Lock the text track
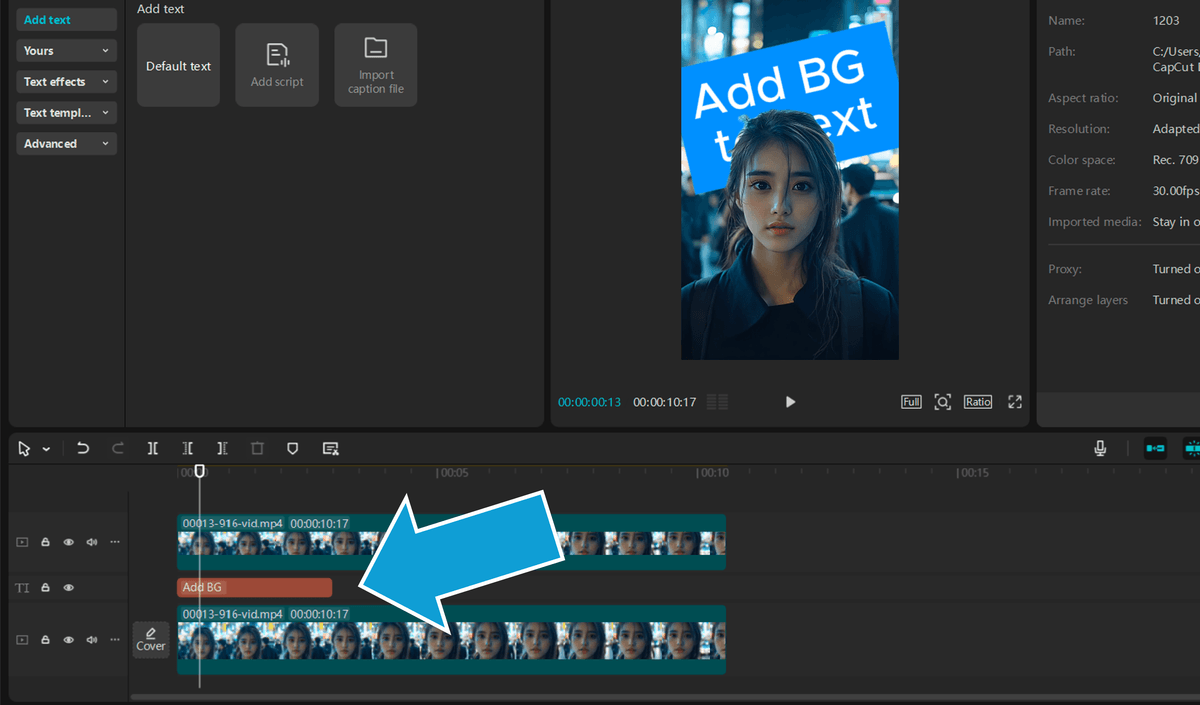This screenshot has height=705, width=1200. tap(45, 588)
